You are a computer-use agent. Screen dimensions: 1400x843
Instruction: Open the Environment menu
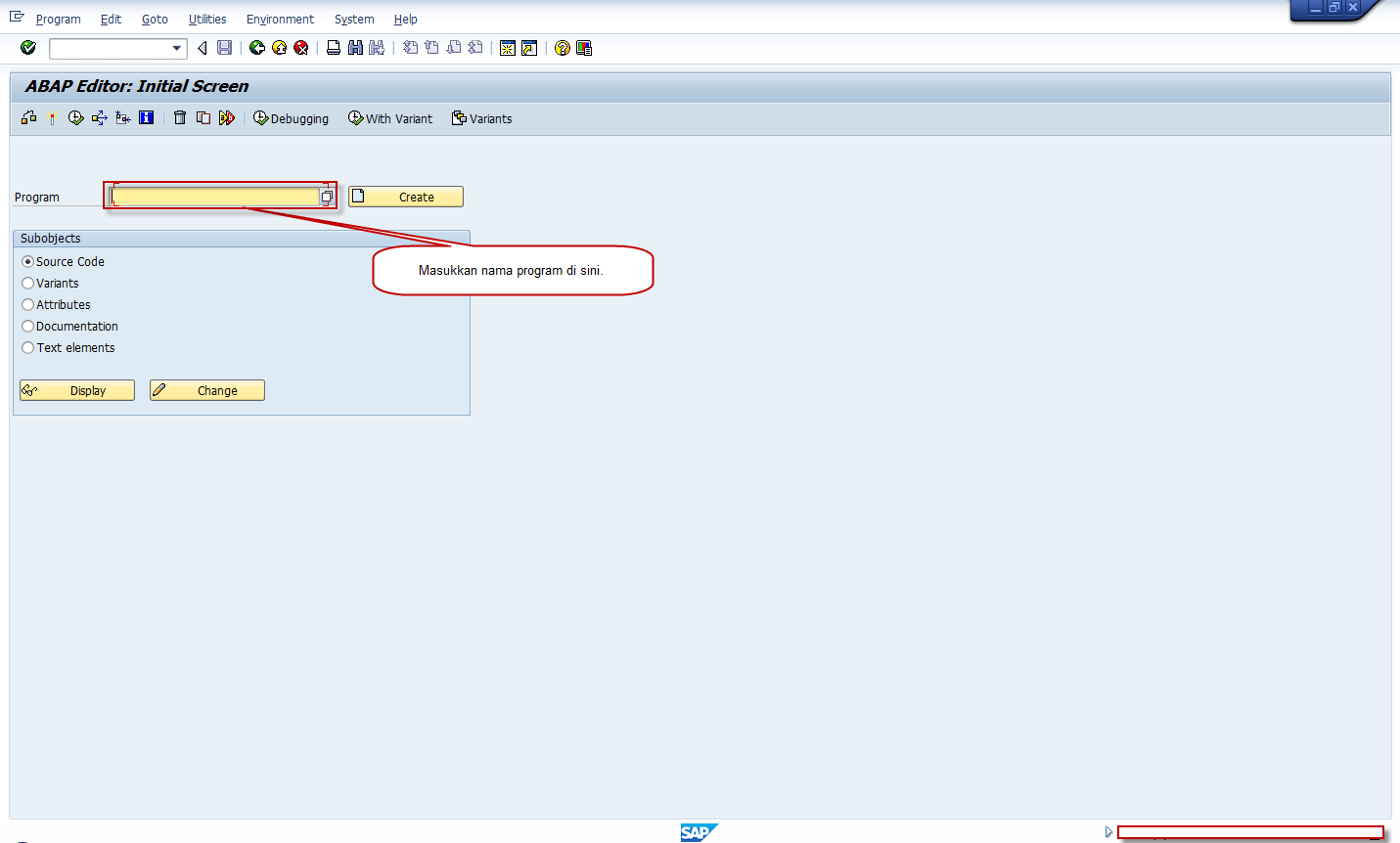[x=280, y=19]
